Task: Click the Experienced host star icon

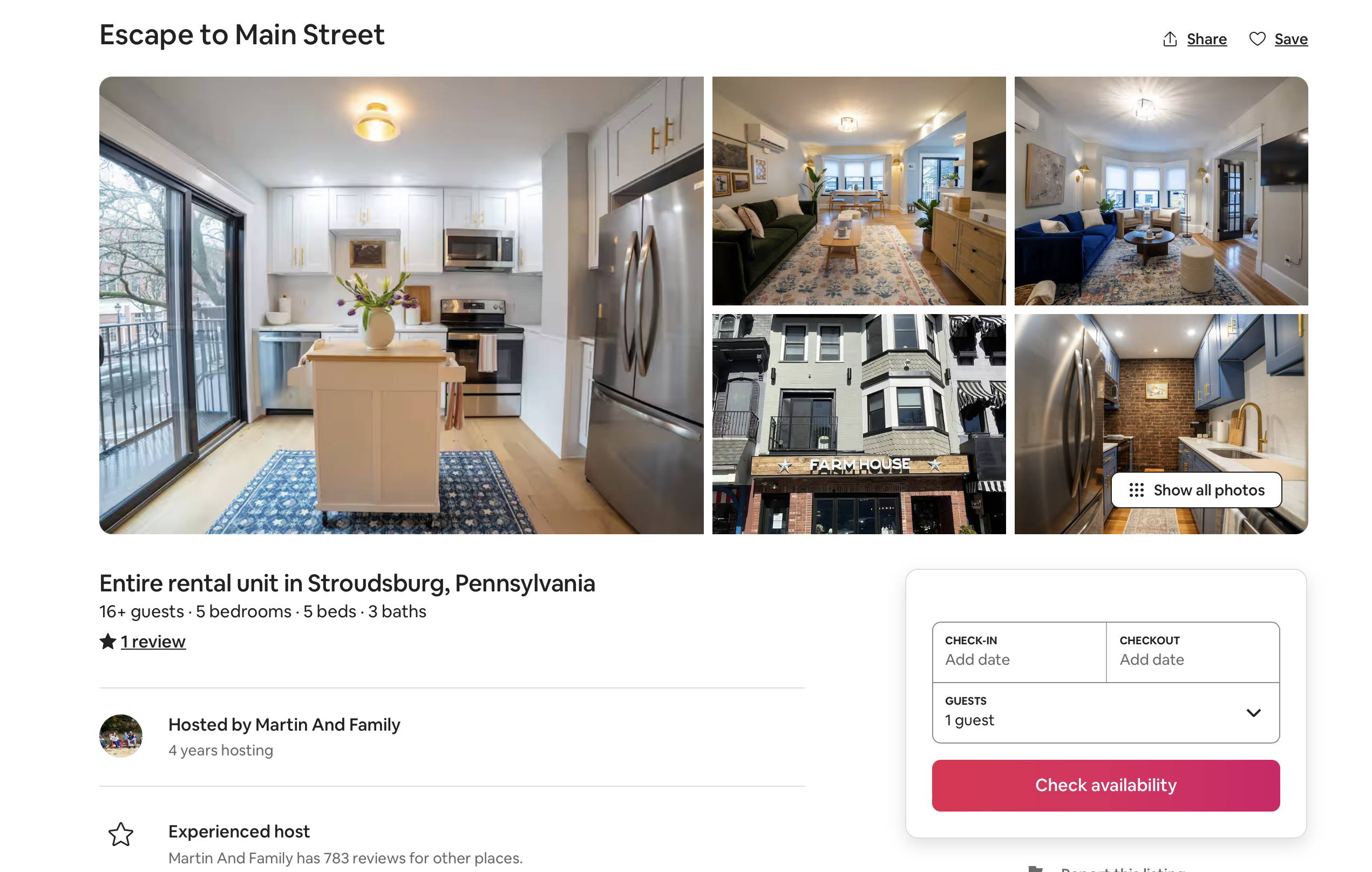Action: [x=121, y=834]
